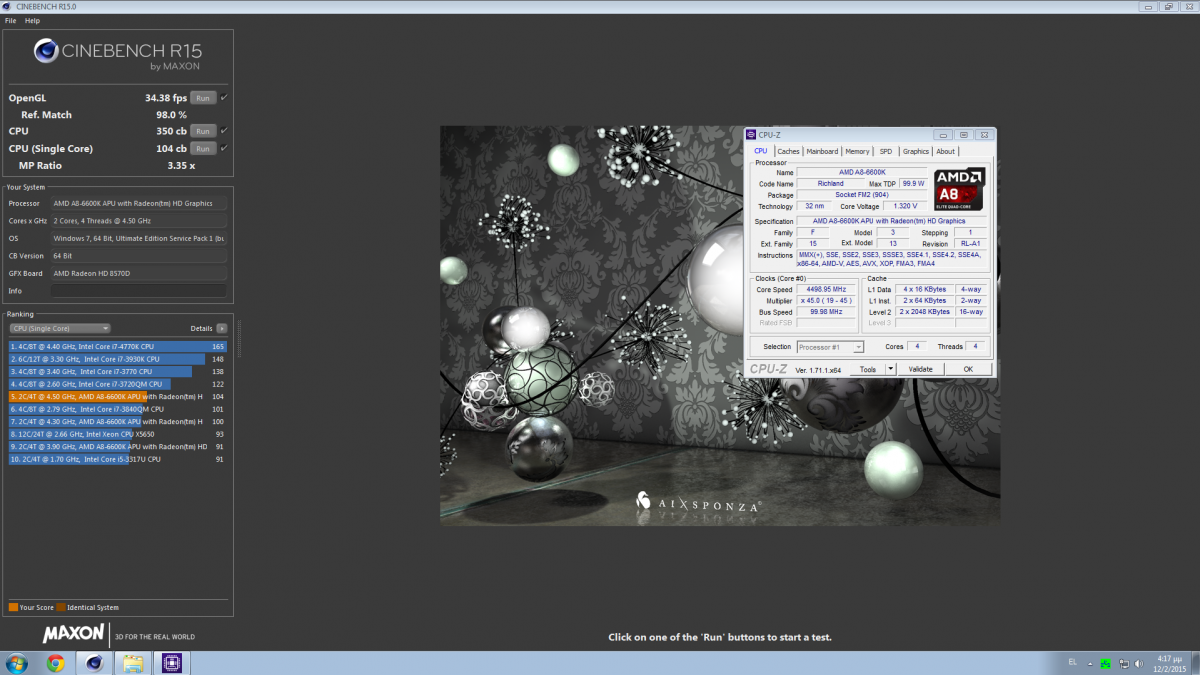Click the Tools button in CPU-Z
The height and width of the screenshot is (675, 1200).
click(x=867, y=369)
